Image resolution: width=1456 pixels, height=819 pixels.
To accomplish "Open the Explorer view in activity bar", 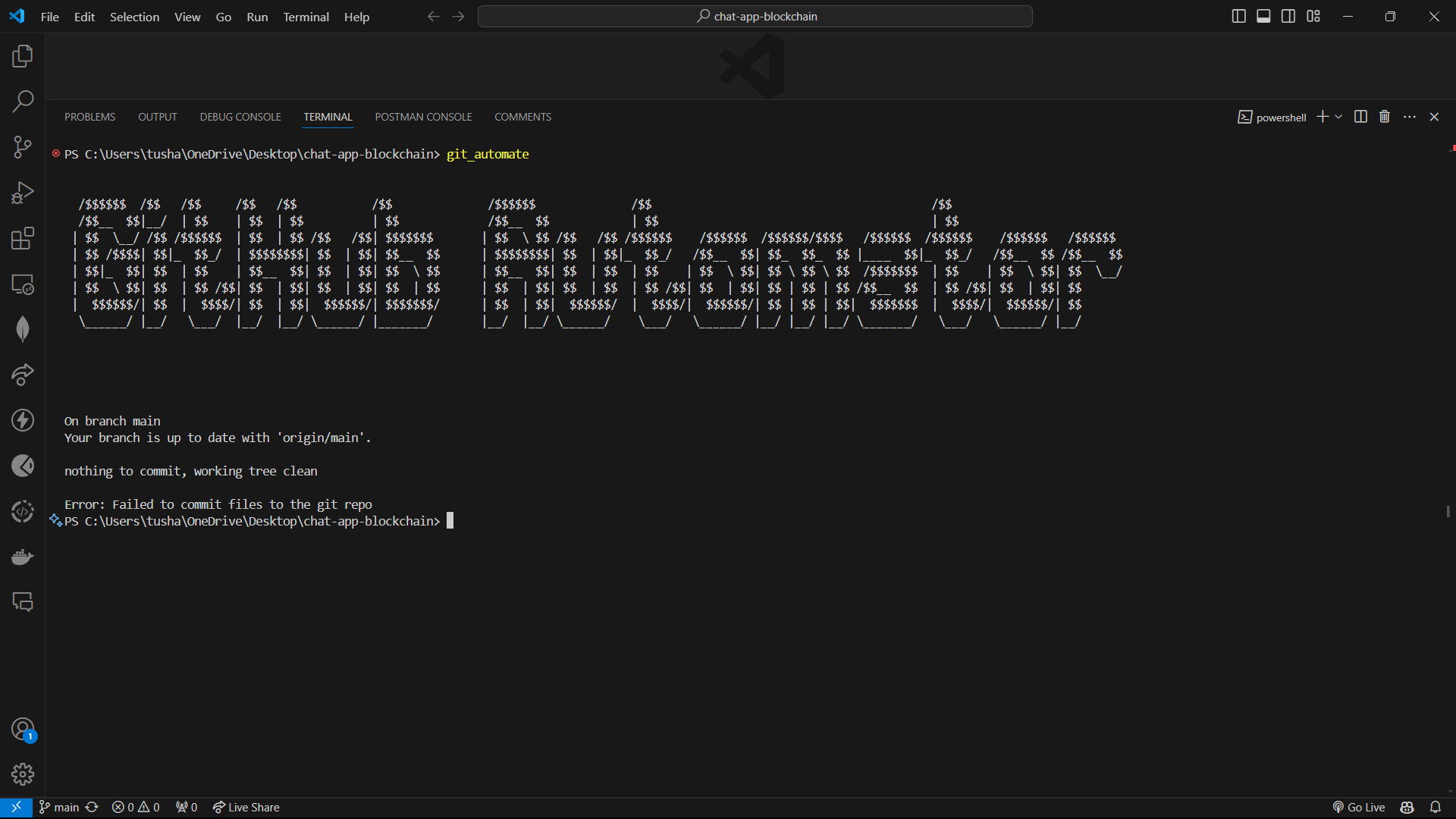I will 23,56.
